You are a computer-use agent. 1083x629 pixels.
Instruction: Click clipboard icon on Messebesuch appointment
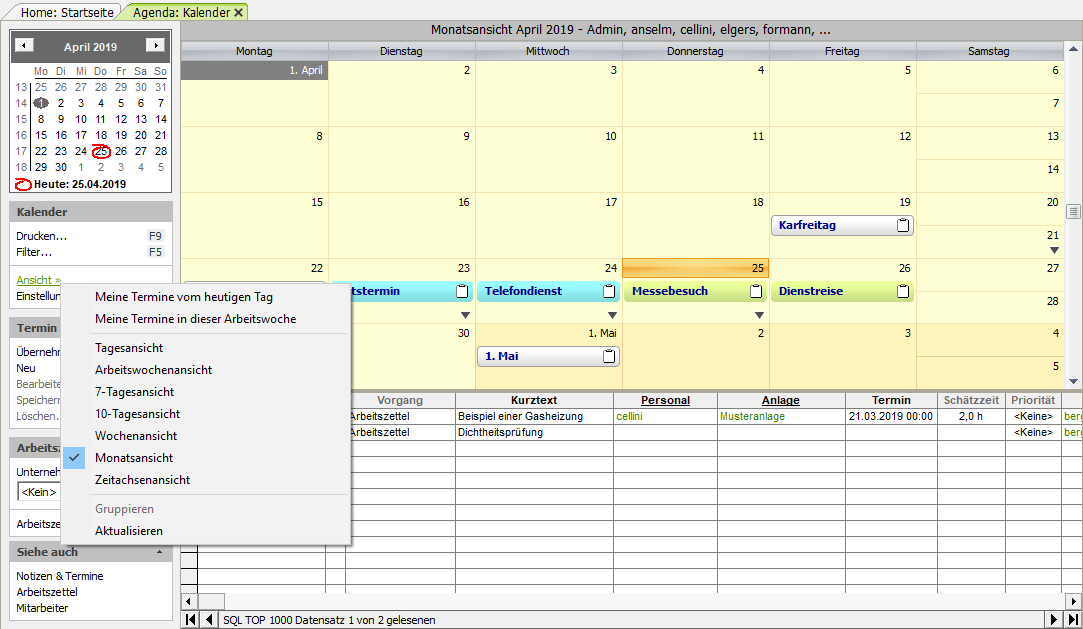pyautogui.click(x=755, y=292)
